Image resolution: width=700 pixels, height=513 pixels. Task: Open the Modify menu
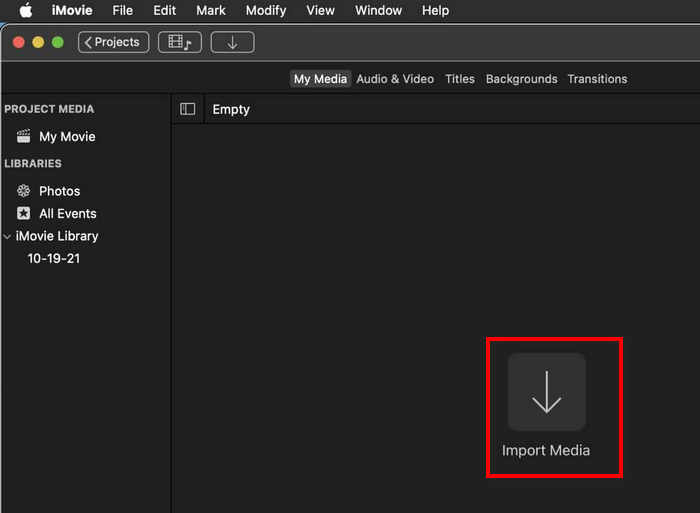point(266,10)
